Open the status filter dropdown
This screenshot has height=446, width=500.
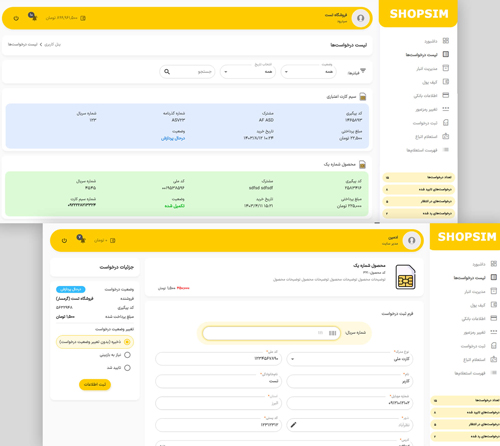pos(309,72)
